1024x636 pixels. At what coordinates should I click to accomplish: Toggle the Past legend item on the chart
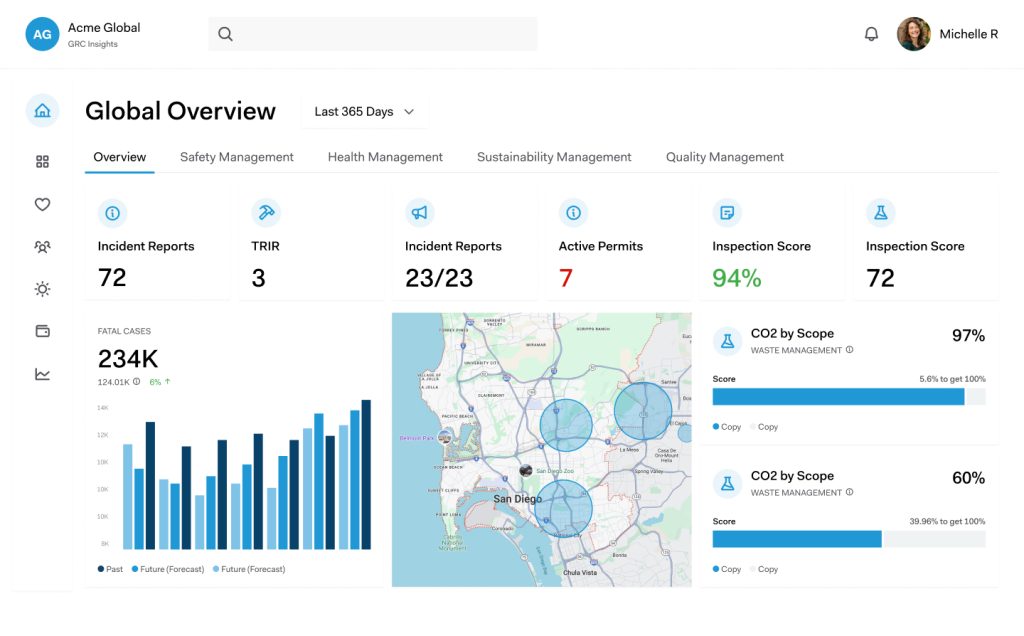[x=109, y=568]
